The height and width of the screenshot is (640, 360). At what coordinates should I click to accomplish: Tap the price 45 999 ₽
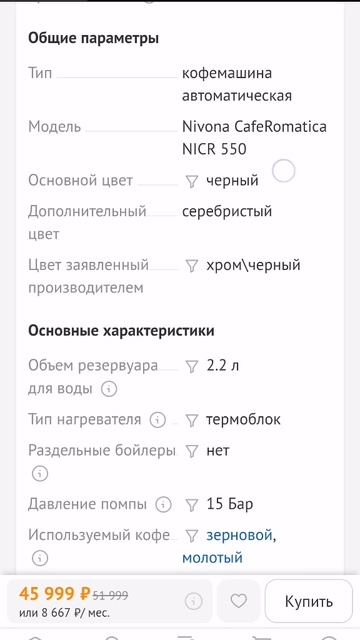pyautogui.click(x=54, y=594)
